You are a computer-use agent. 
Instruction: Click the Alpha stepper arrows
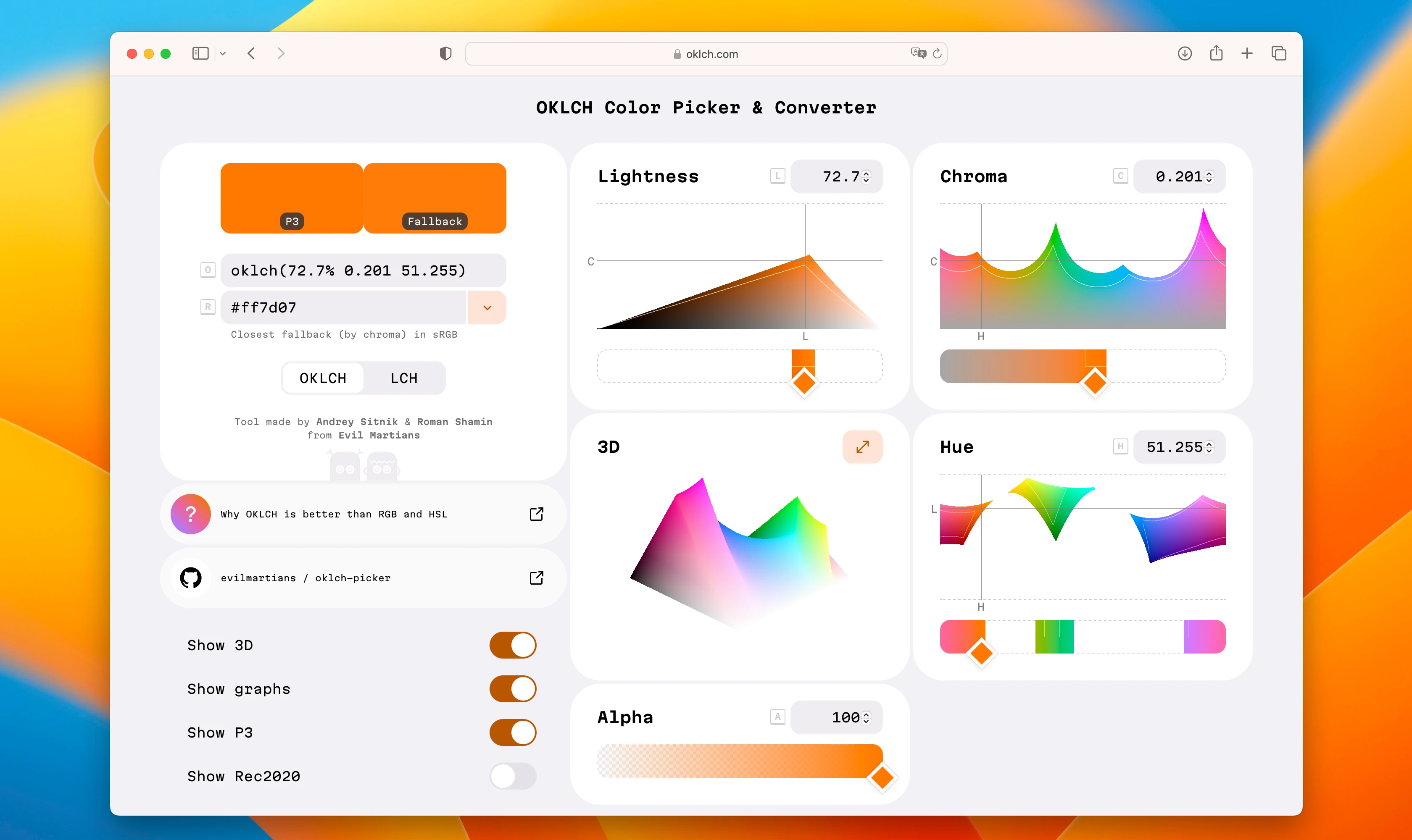(866, 718)
